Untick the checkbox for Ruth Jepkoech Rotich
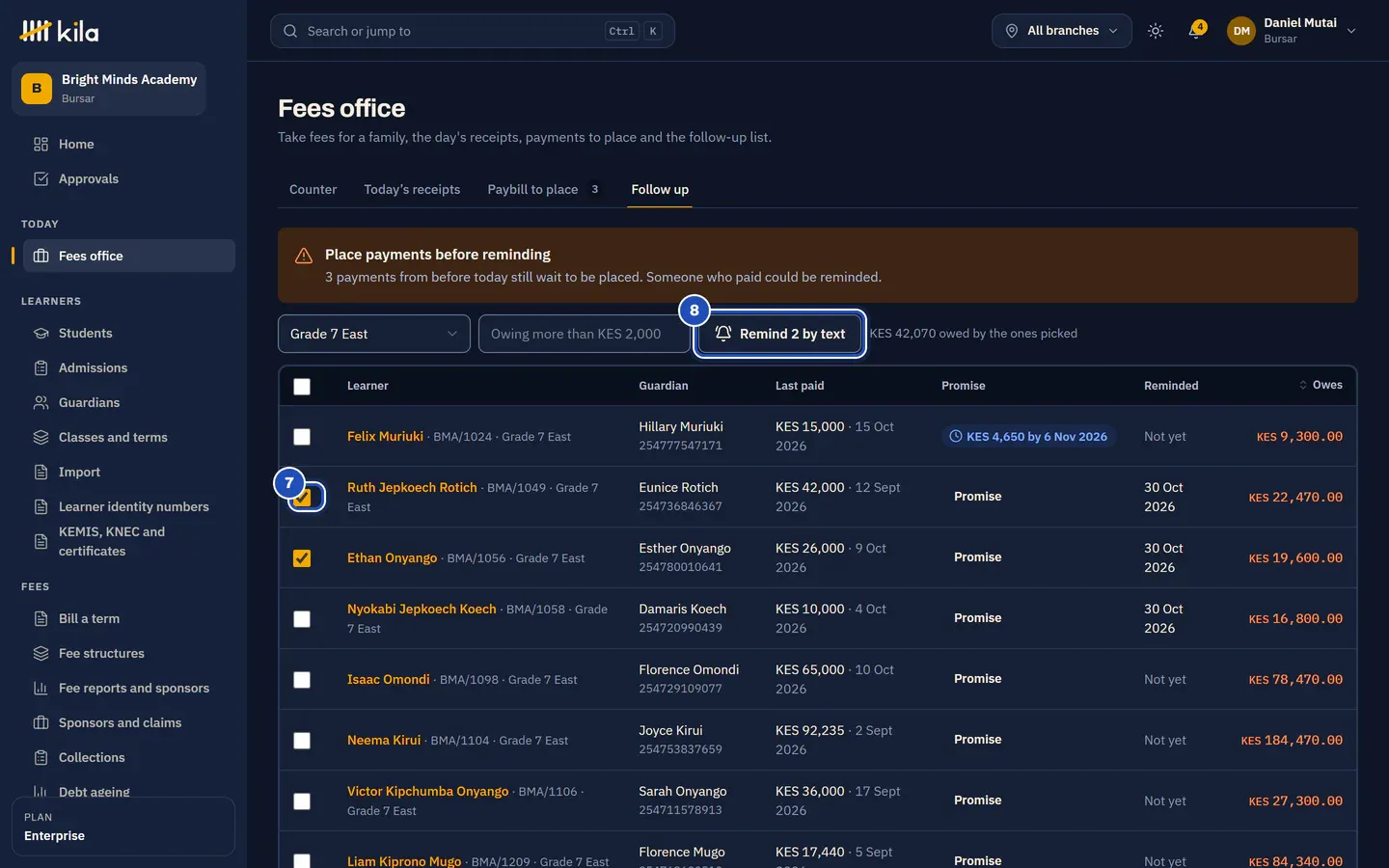This screenshot has height=868, width=1389. point(302,497)
